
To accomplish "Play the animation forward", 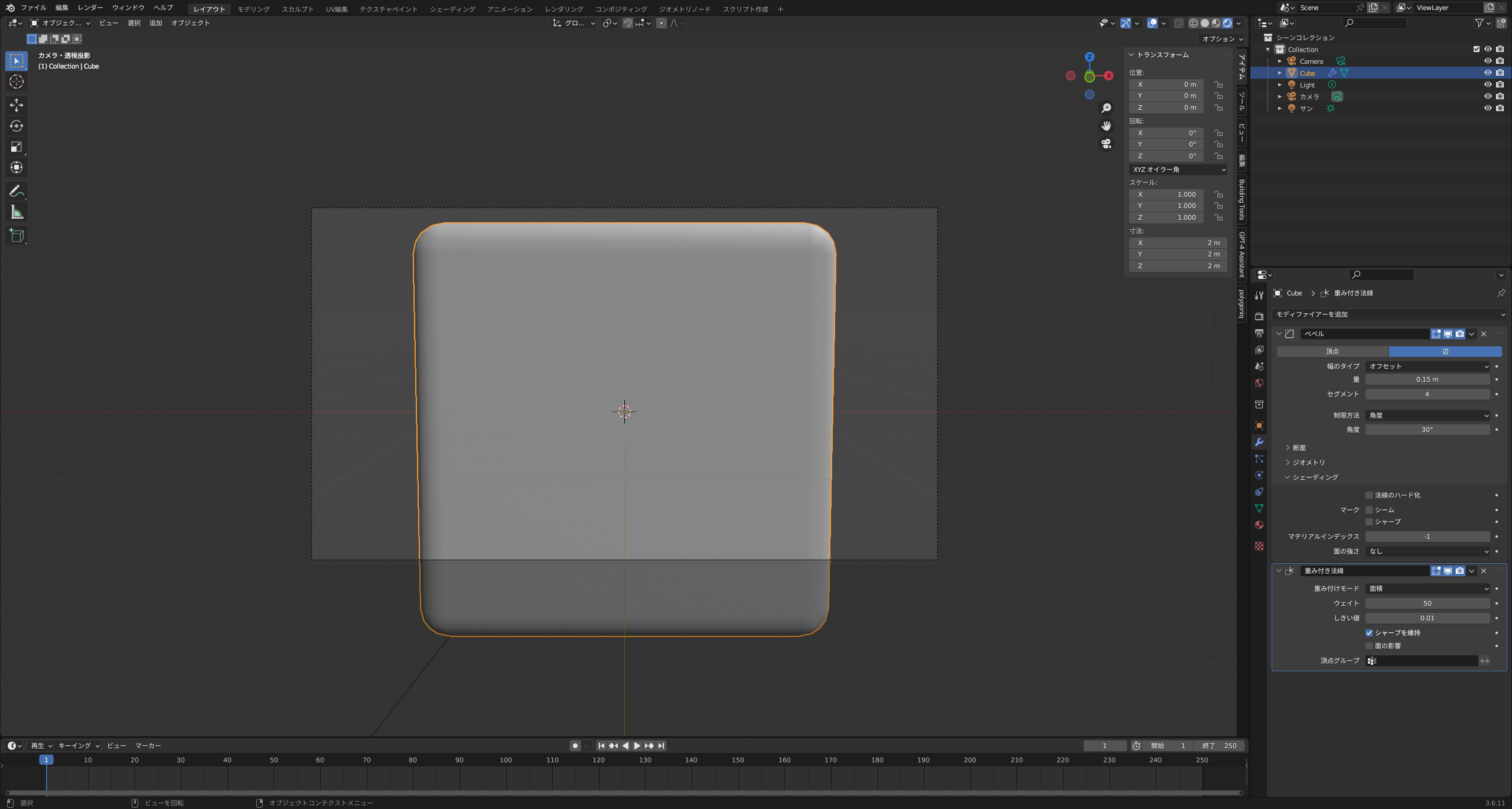I will click(x=637, y=746).
